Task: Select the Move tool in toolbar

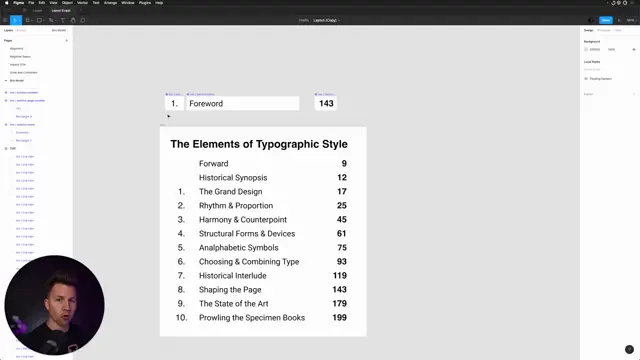Action: click(x=15, y=20)
